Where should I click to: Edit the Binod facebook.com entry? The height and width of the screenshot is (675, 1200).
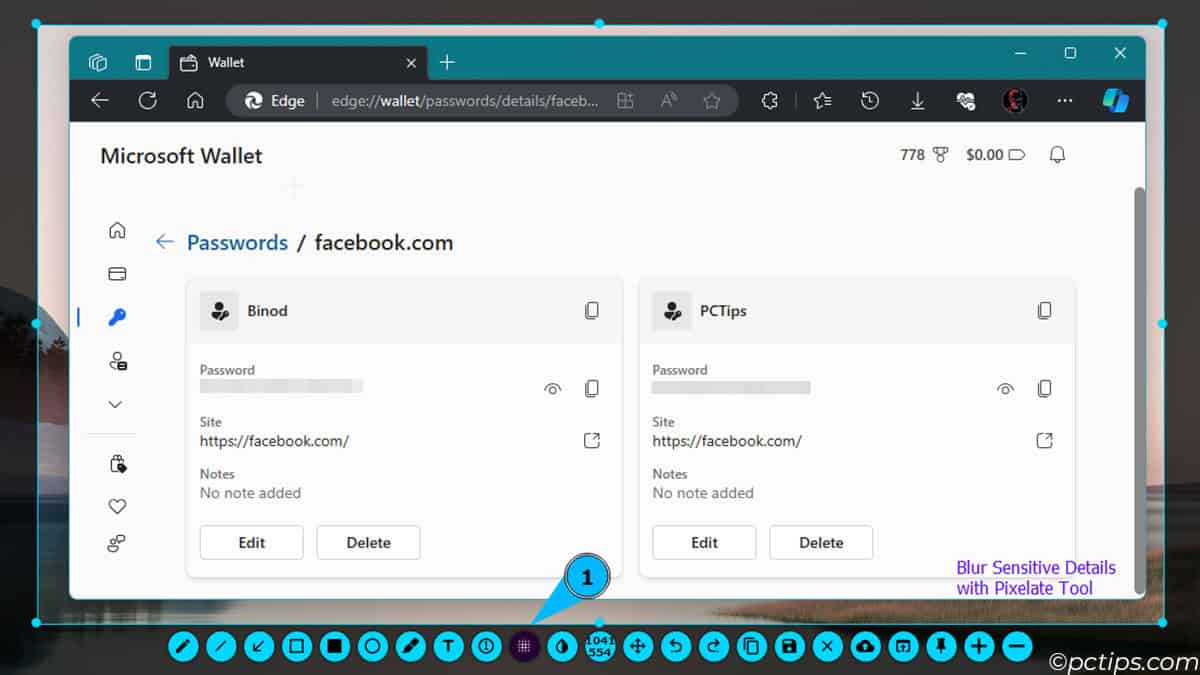(251, 542)
